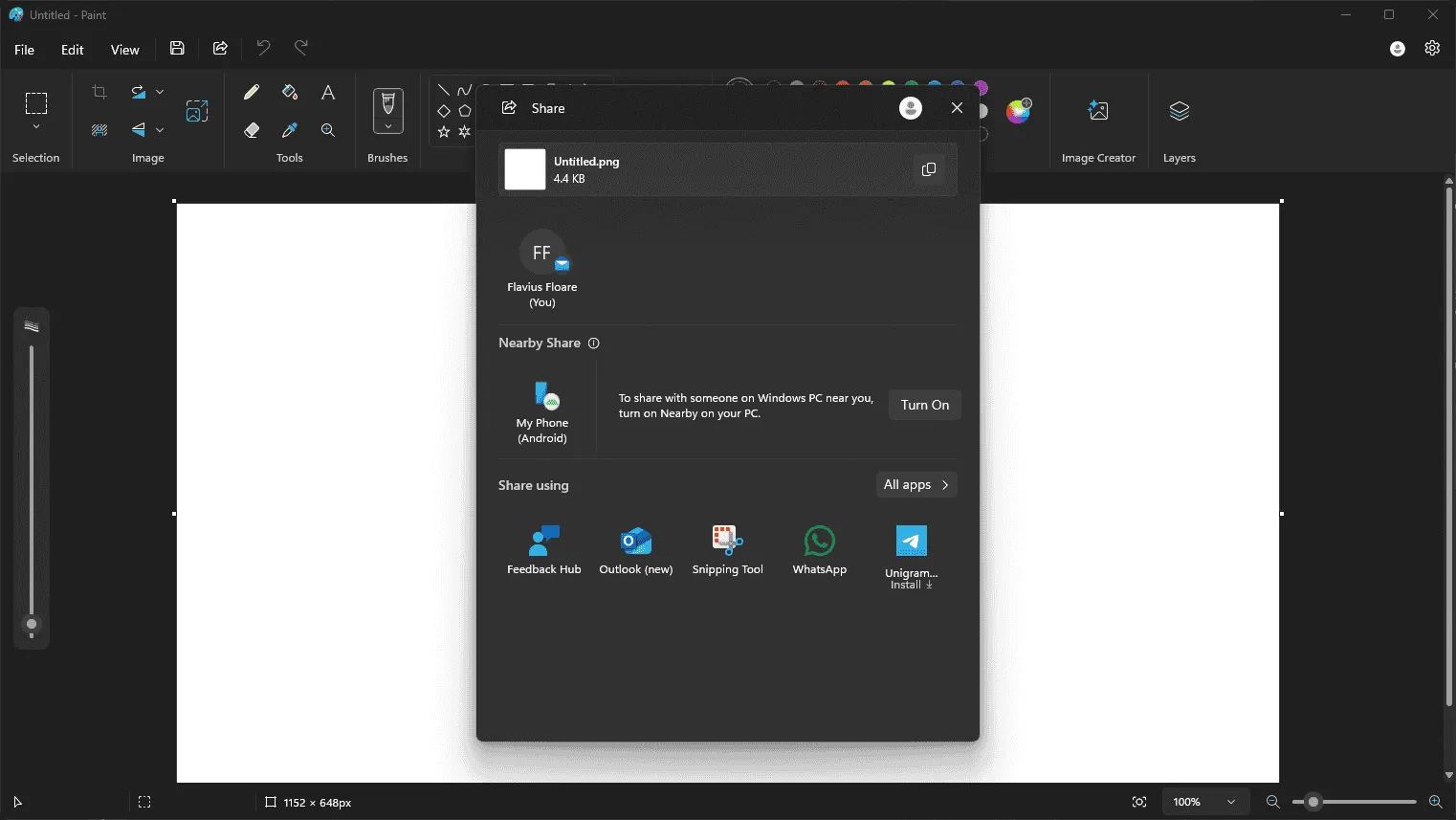Select the Eraser tool

coord(252,130)
